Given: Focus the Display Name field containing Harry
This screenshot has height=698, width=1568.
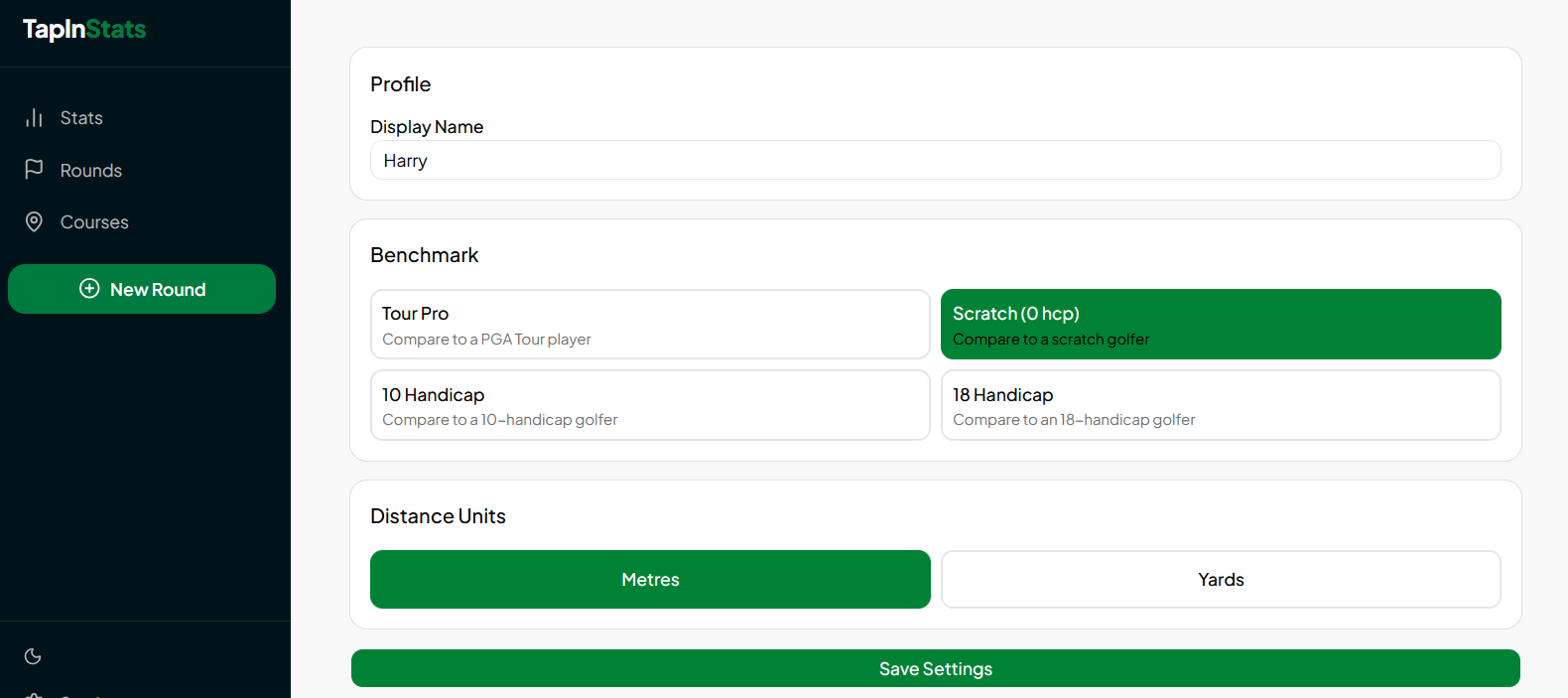Looking at the screenshot, I should 935,160.
